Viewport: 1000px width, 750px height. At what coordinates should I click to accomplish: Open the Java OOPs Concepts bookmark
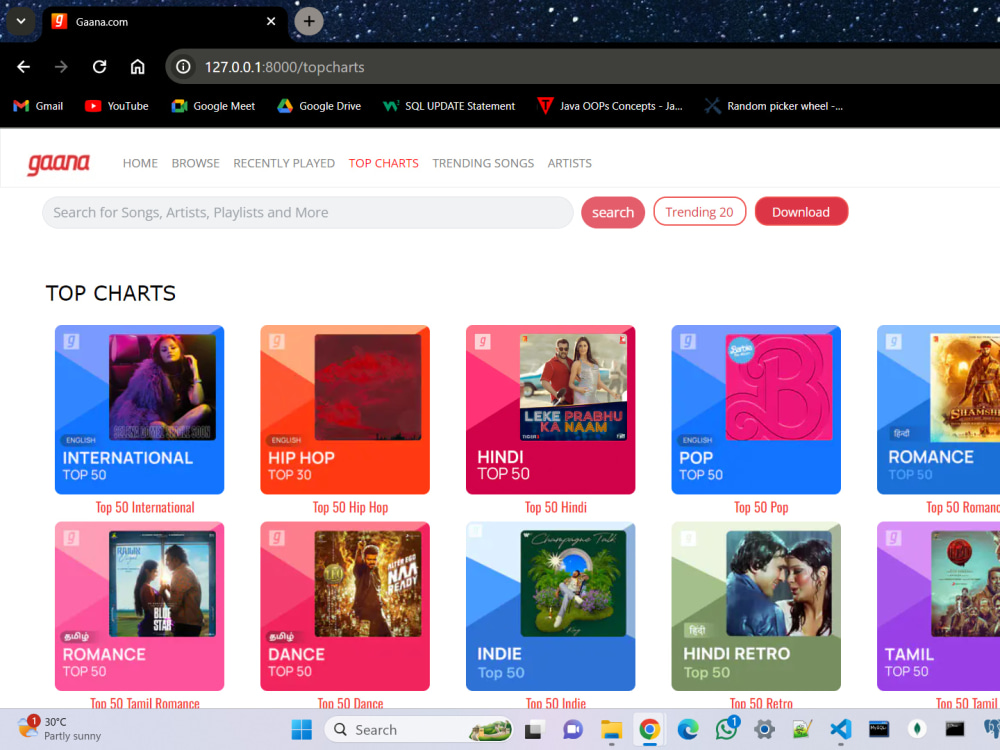click(x=610, y=106)
